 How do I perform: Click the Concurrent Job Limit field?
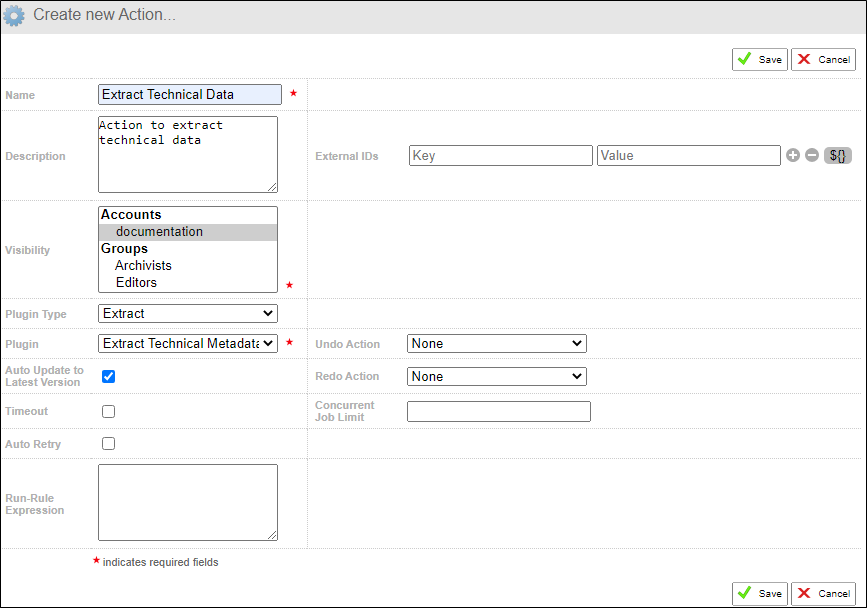tap(498, 412)
